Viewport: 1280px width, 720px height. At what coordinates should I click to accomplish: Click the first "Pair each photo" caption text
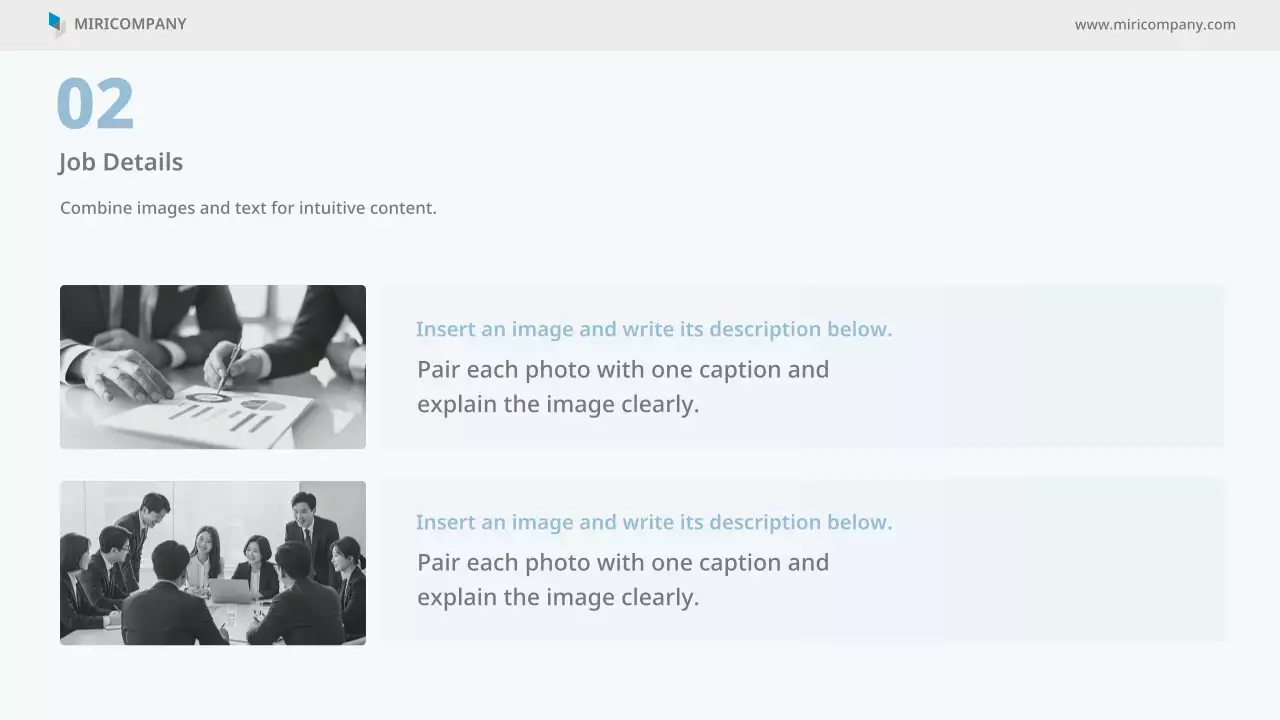pos(622,387)
